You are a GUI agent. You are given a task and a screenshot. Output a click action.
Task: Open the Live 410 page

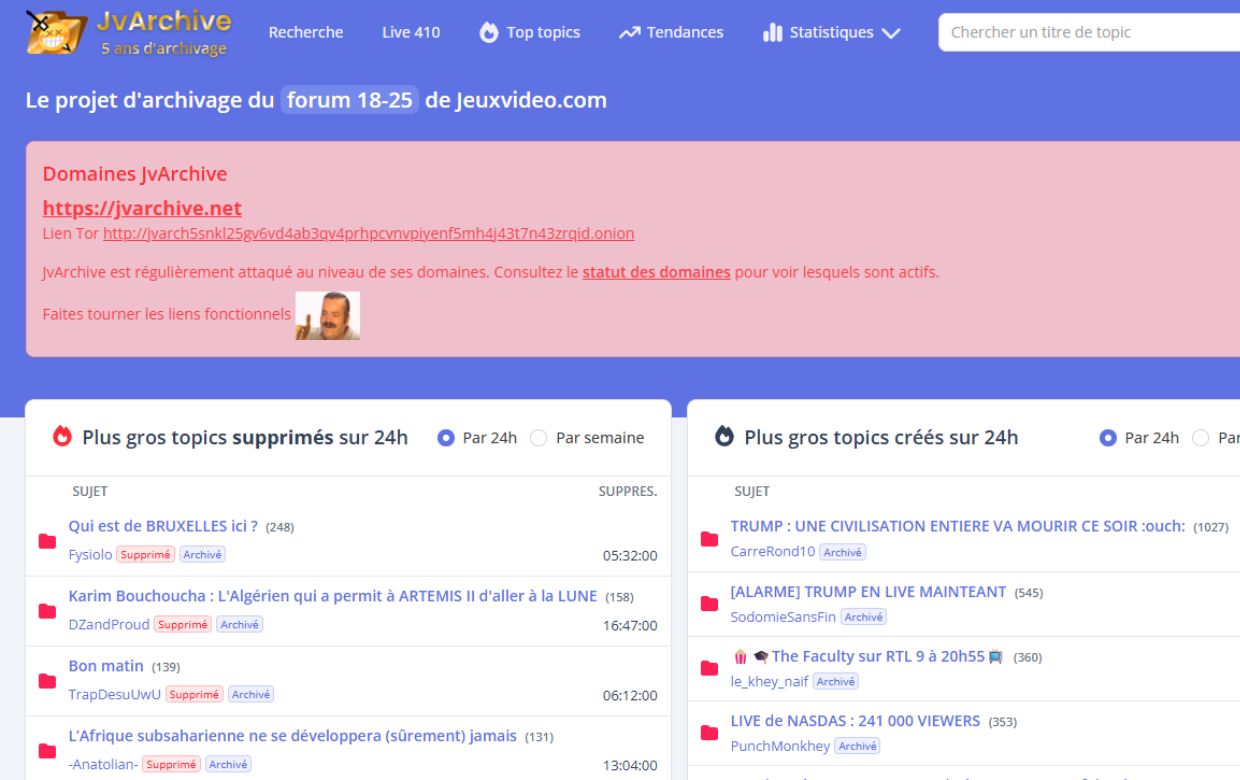410,32
